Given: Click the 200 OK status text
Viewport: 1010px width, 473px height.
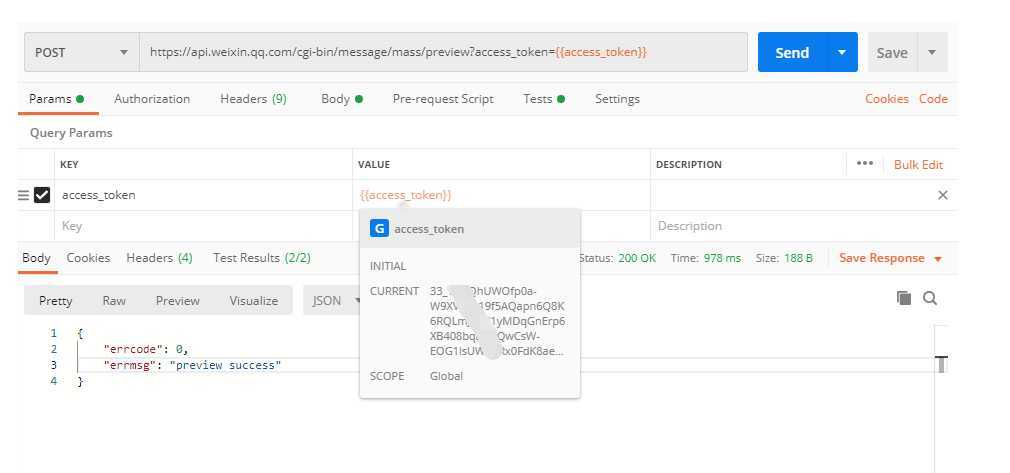Looking at the screenshot, I should 636,258.
